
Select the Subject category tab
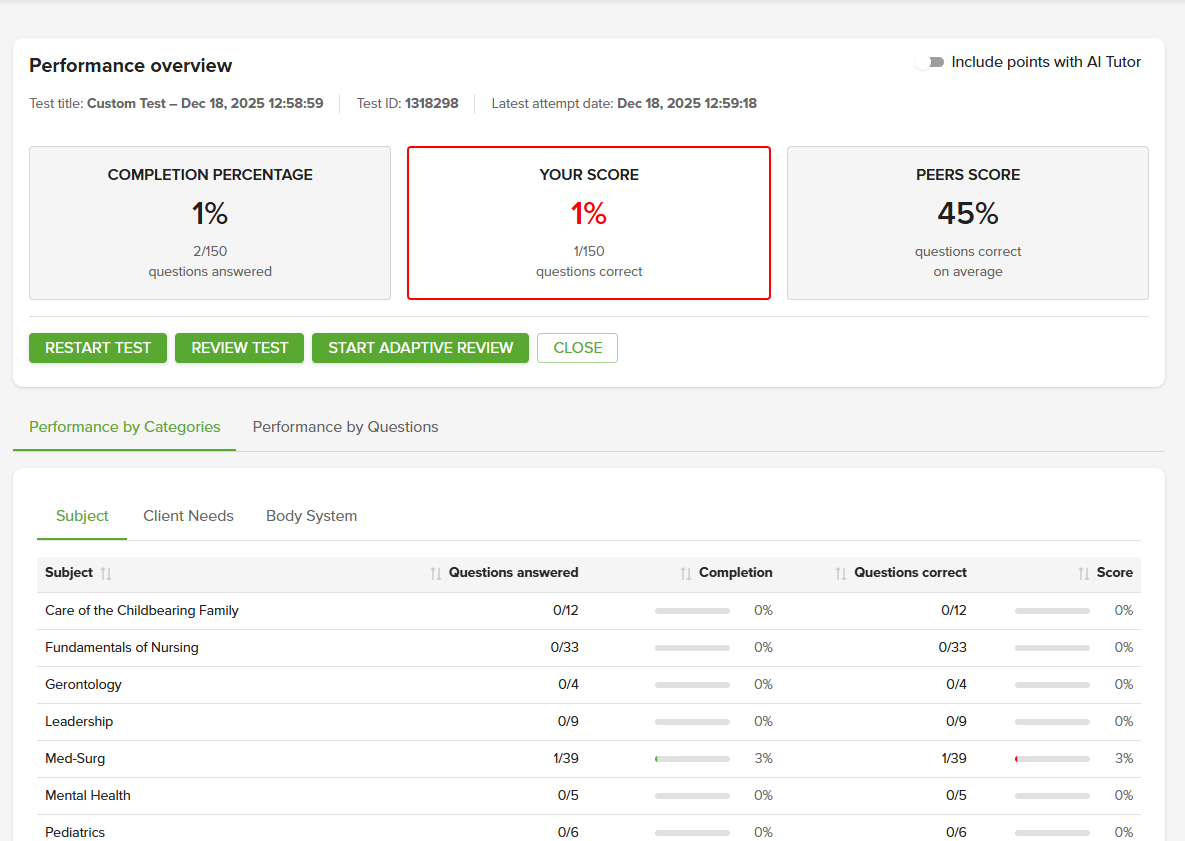pyautogui.click(x=82, y=516)
